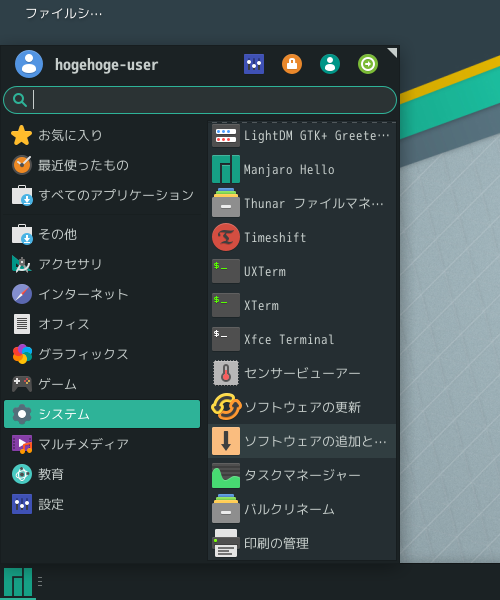Screen dimensions: 500x600
Task: Open the その他 category
Action: point(102,234)
